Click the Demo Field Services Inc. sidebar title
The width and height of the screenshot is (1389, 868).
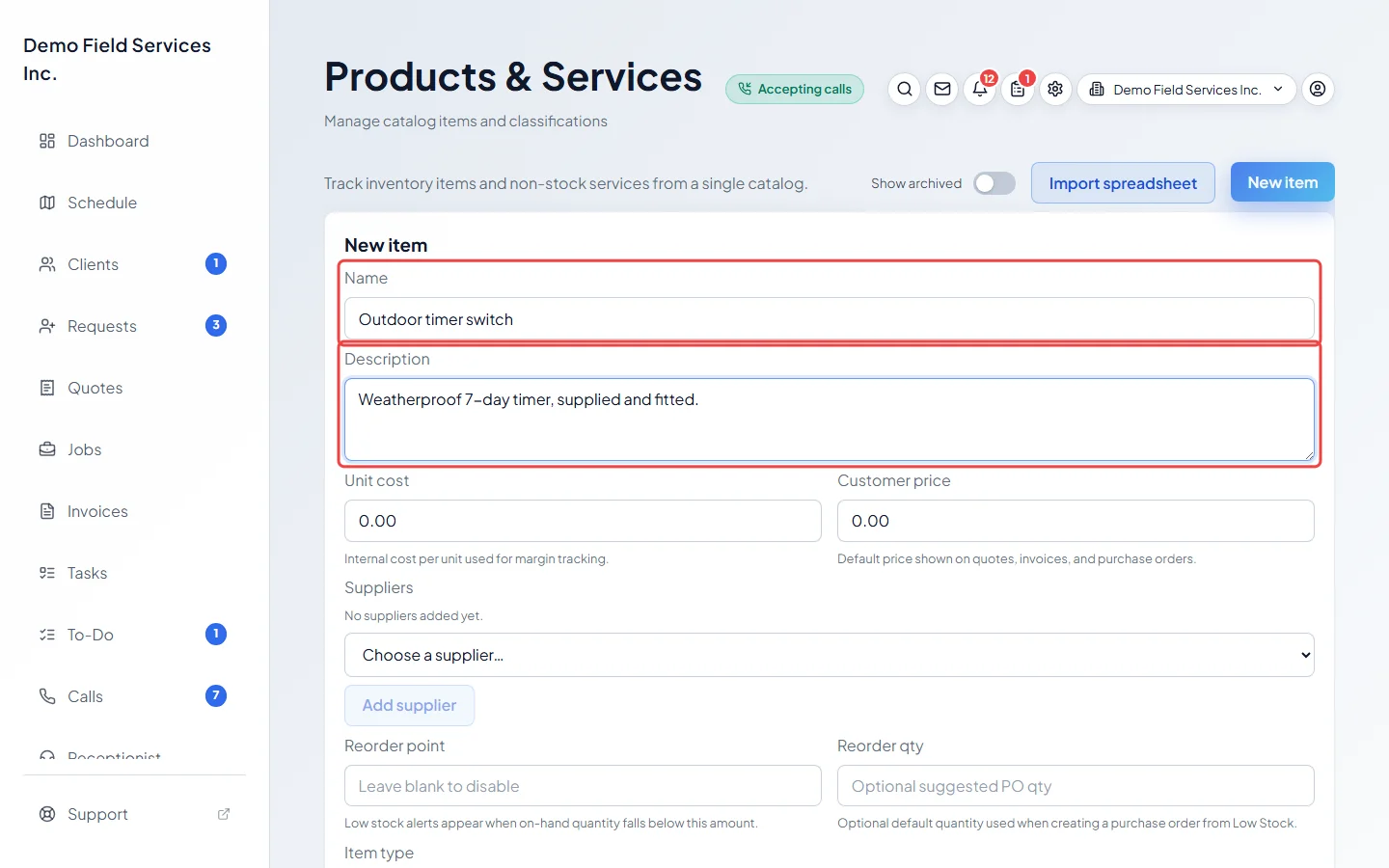click(x=117, y=60)
